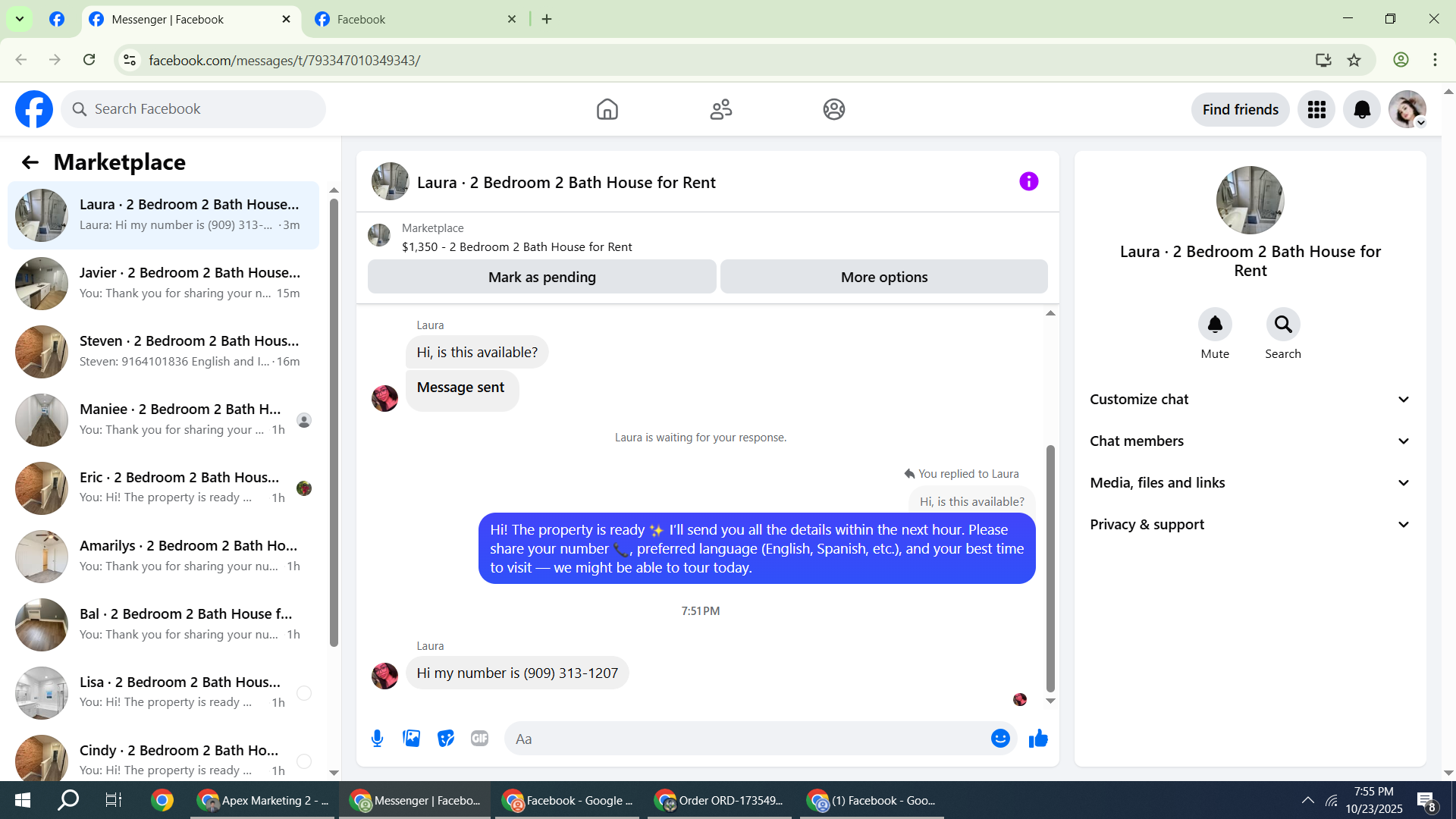This screenshot has width=1456, height=819.
Task: Attach a photo using image icon
Action: (x=411, y=739)
